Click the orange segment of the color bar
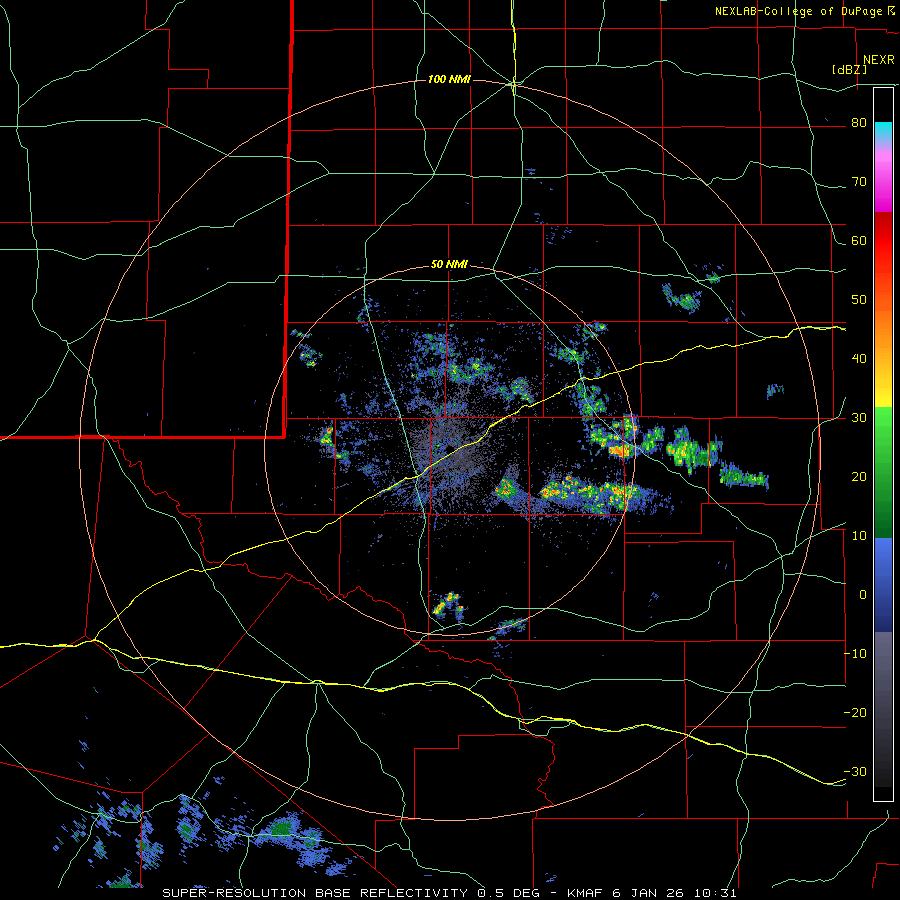900x900 pixels. coord(883,327)
